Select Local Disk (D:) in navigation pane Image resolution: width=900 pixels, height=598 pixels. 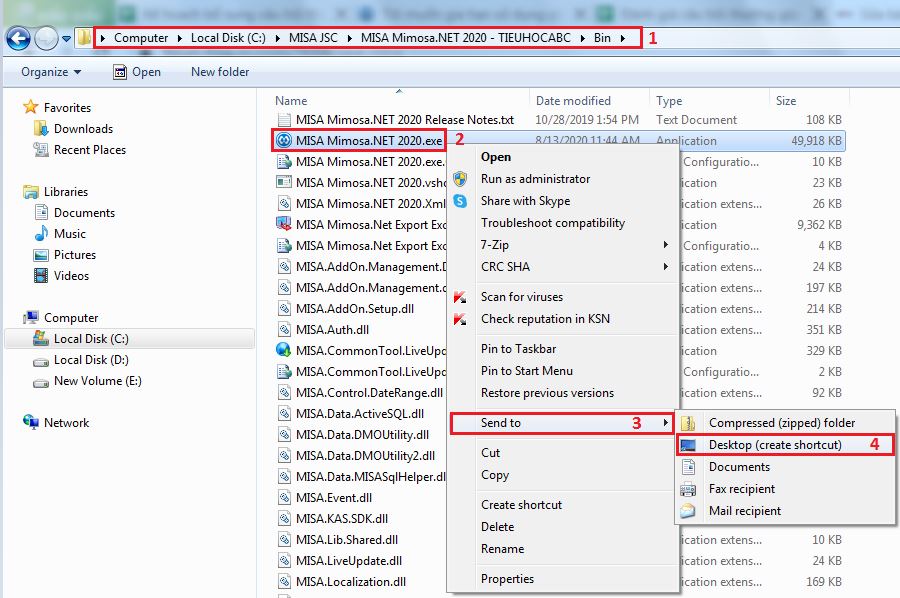click(x=91, y=360)
